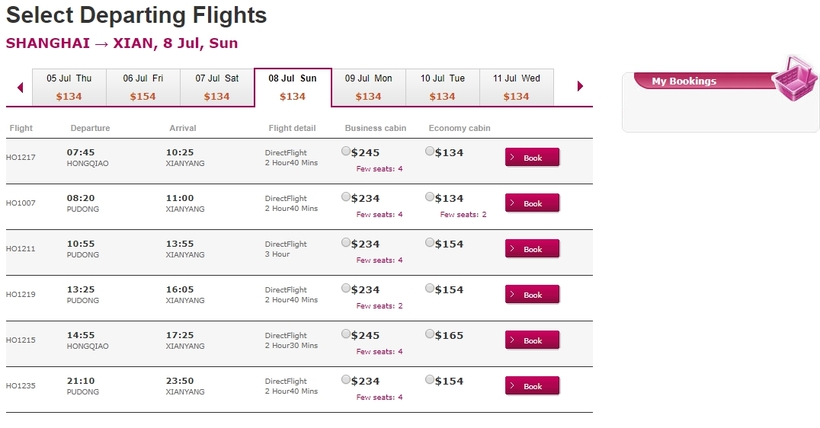The width and height of the screenshot is (820, 428).
Task: Click the previous dates left arrow
Action: tap(20, 87)
